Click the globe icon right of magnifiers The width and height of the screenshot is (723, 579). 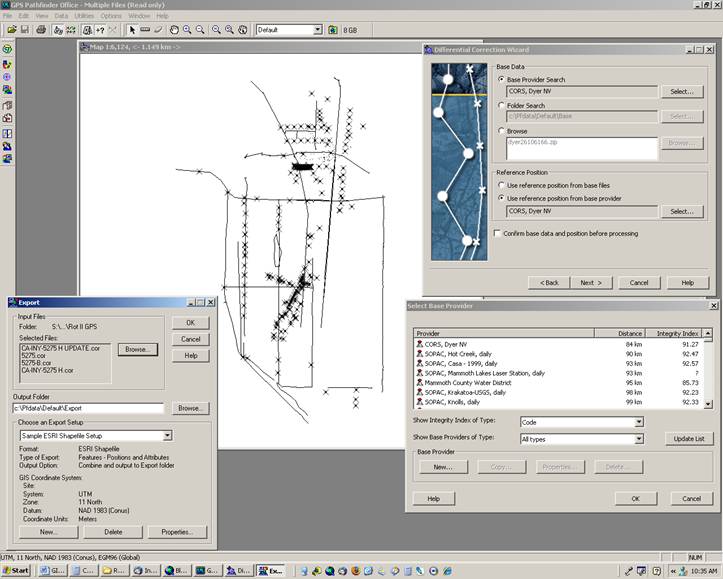pos(243,30)
